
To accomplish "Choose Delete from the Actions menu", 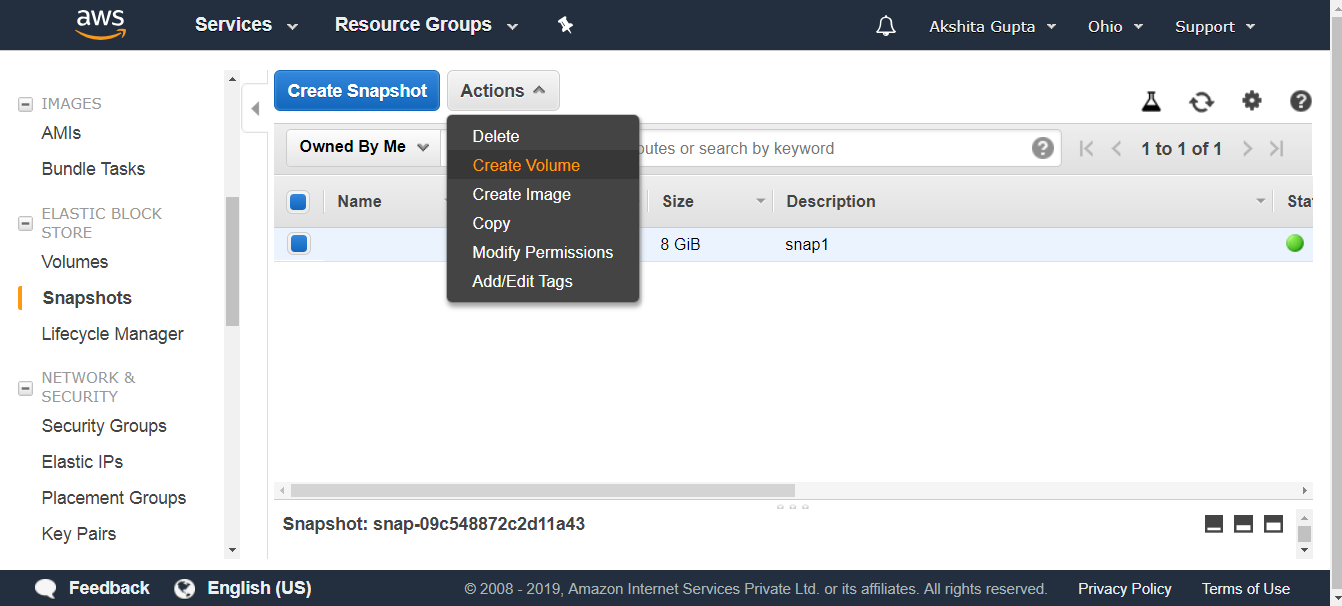I will click(x=543, y=136).
